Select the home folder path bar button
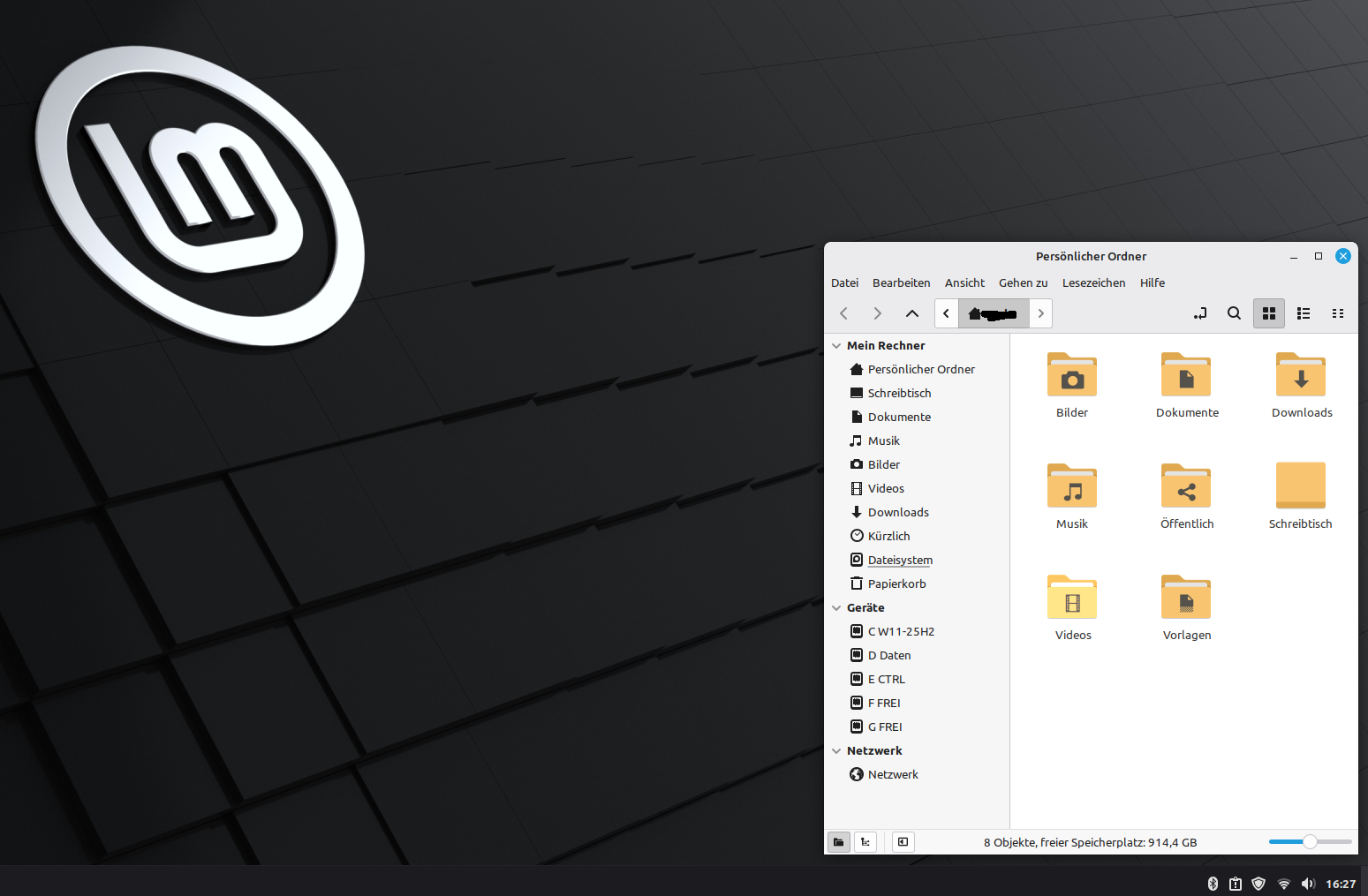1368x896 pixels. [x=994, y=313]
